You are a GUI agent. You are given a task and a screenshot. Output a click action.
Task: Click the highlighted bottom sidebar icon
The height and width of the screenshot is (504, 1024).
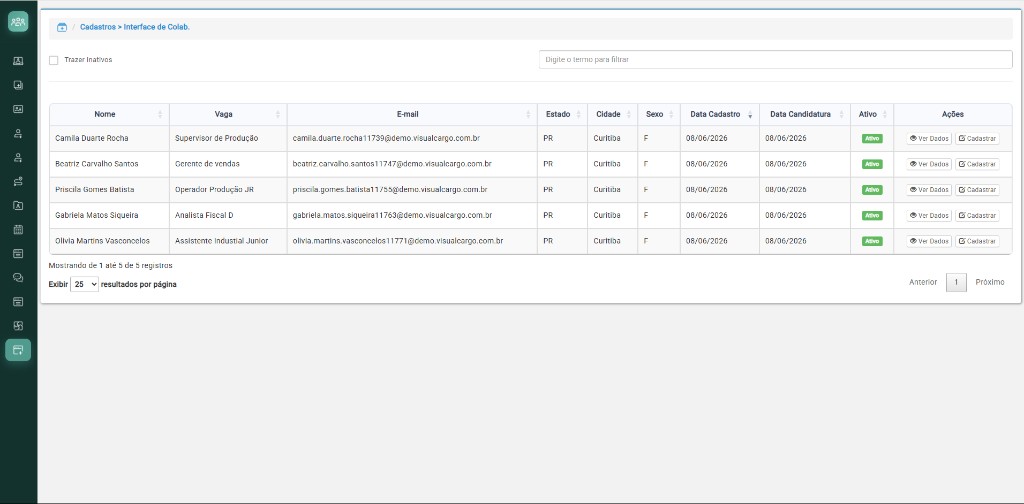click(18, 350)
